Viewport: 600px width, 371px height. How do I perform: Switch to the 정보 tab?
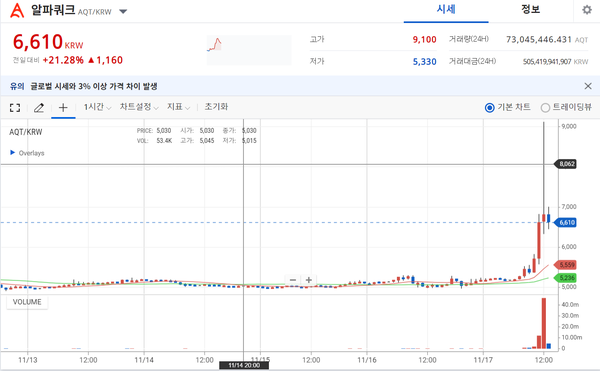pos(530,9)
